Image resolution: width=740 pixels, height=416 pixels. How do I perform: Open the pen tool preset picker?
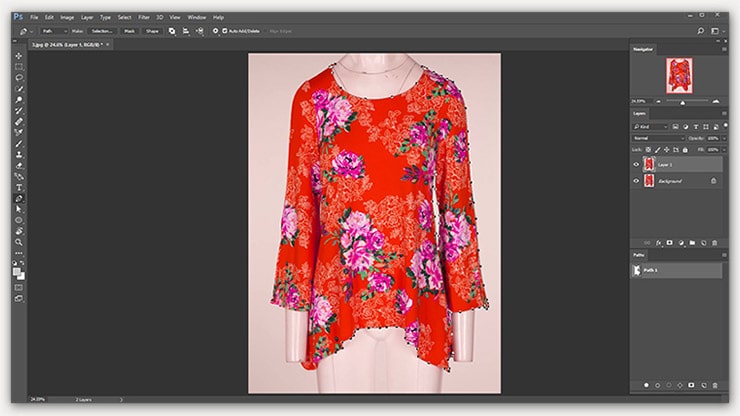pos(25,31)
